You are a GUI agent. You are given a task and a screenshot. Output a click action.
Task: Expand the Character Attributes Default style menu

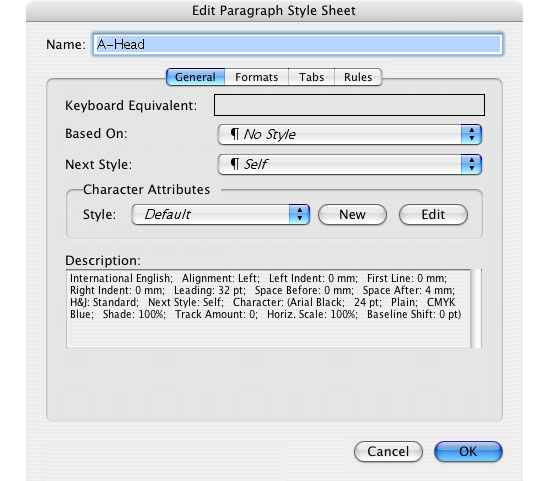point(221,214)
